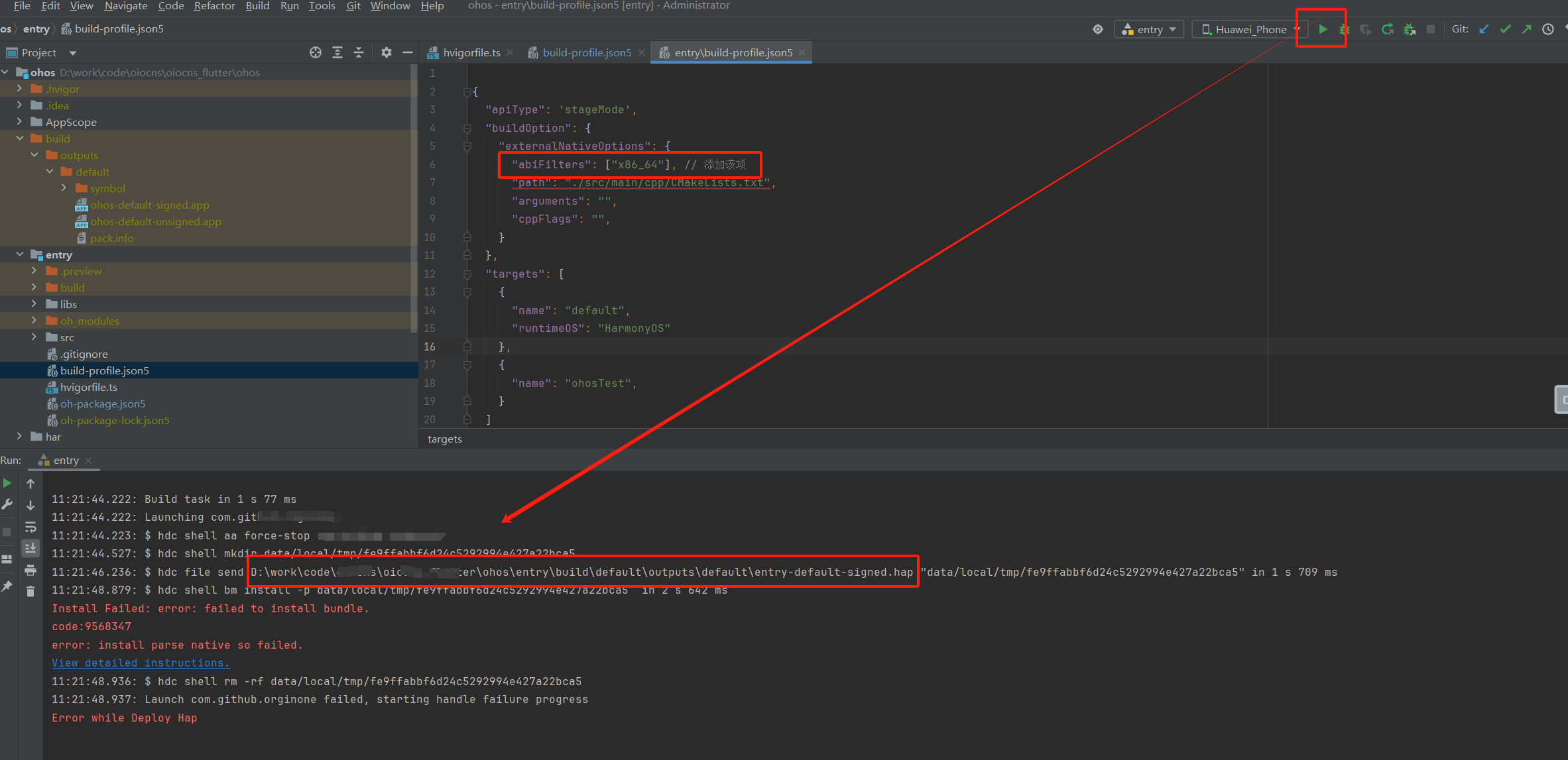Open the Project view mode dropdown

(73, 53)
